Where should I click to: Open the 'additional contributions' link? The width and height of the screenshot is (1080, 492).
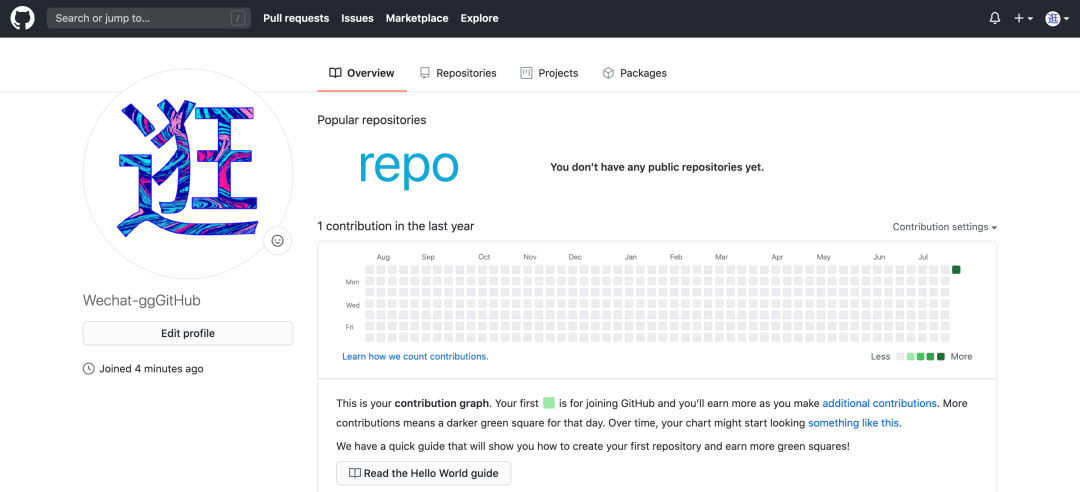879,403
